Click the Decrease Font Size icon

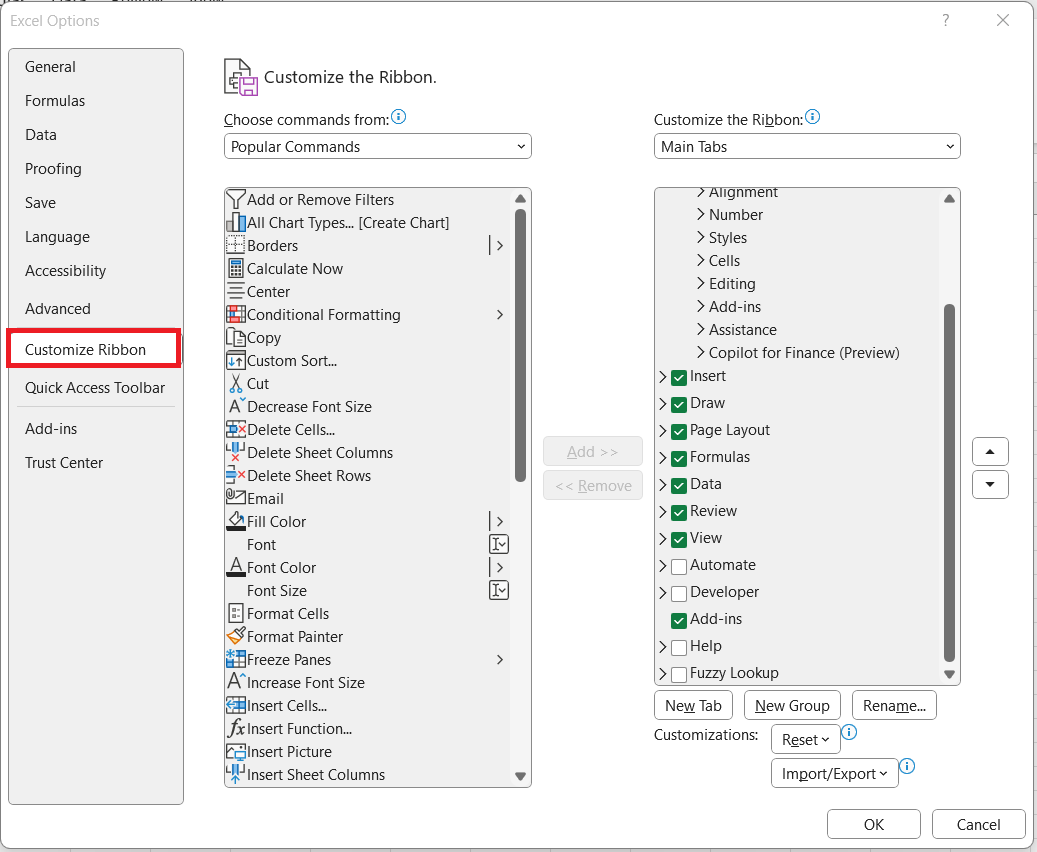tap(235, 406)
